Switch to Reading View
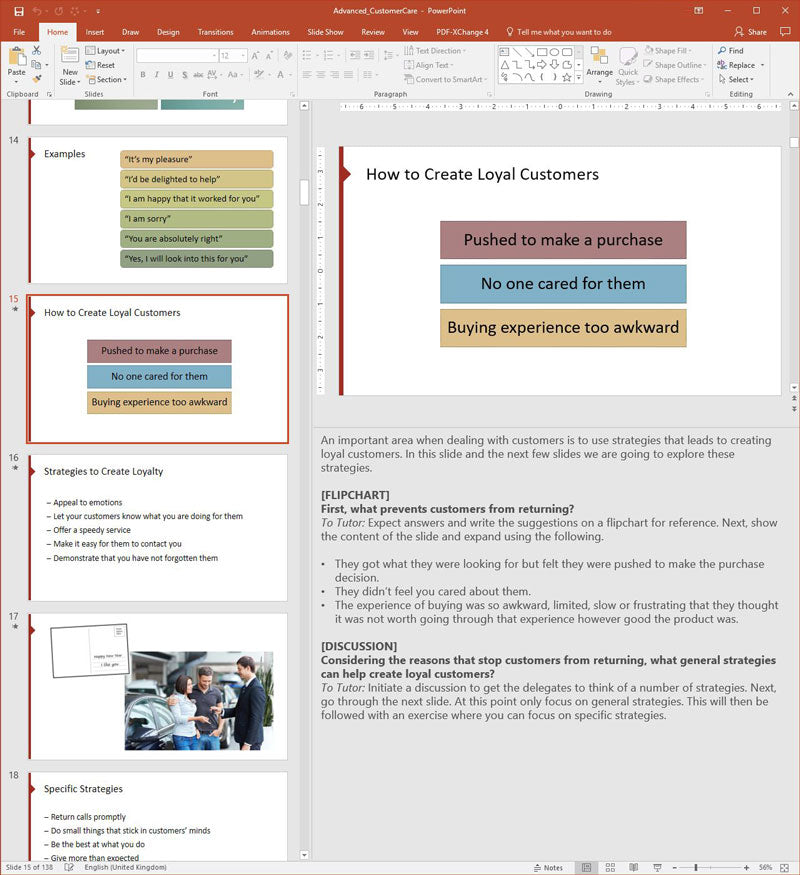This screenshot has width=800, height=875. tap(634, 868)
